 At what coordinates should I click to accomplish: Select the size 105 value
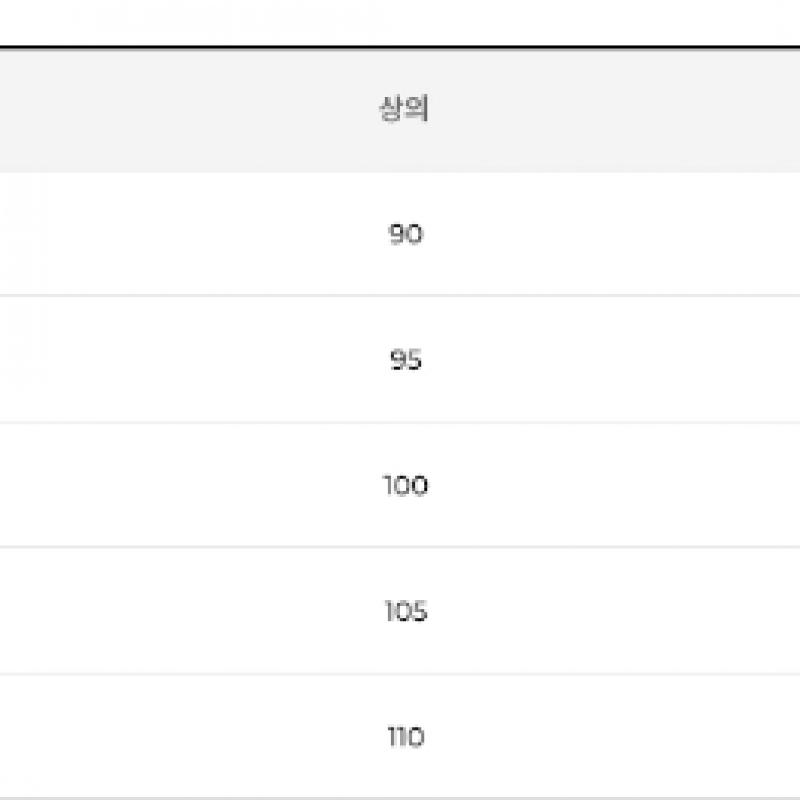(x=405, y=611)
